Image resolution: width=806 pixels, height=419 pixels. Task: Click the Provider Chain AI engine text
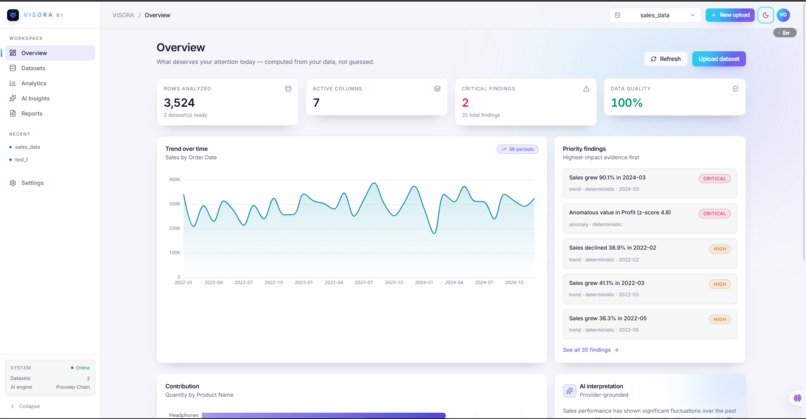73,387
